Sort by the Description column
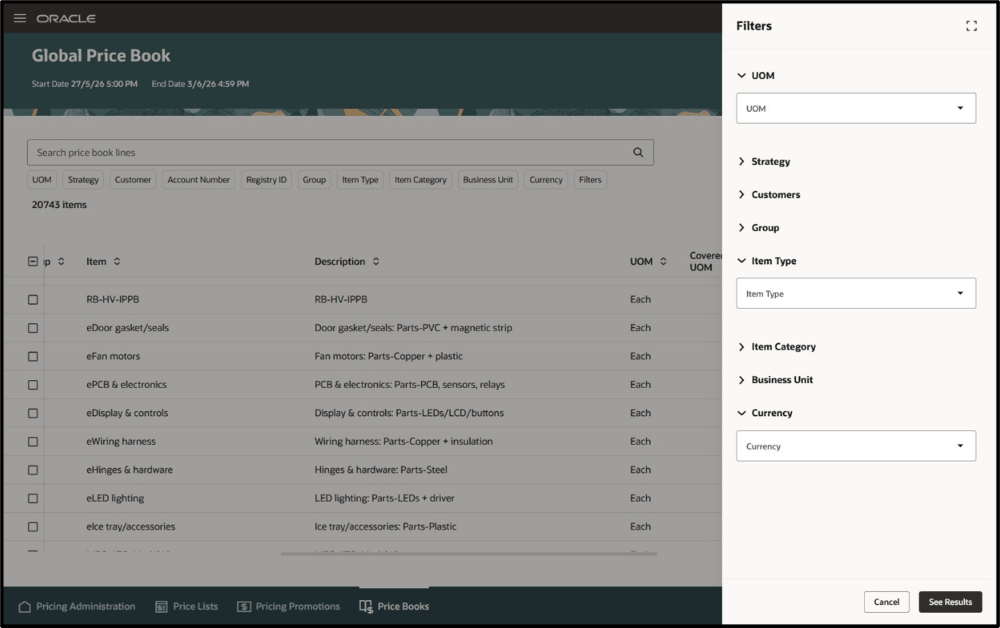The width and height of the screenshot is (1000, 628). click(376, 261)
